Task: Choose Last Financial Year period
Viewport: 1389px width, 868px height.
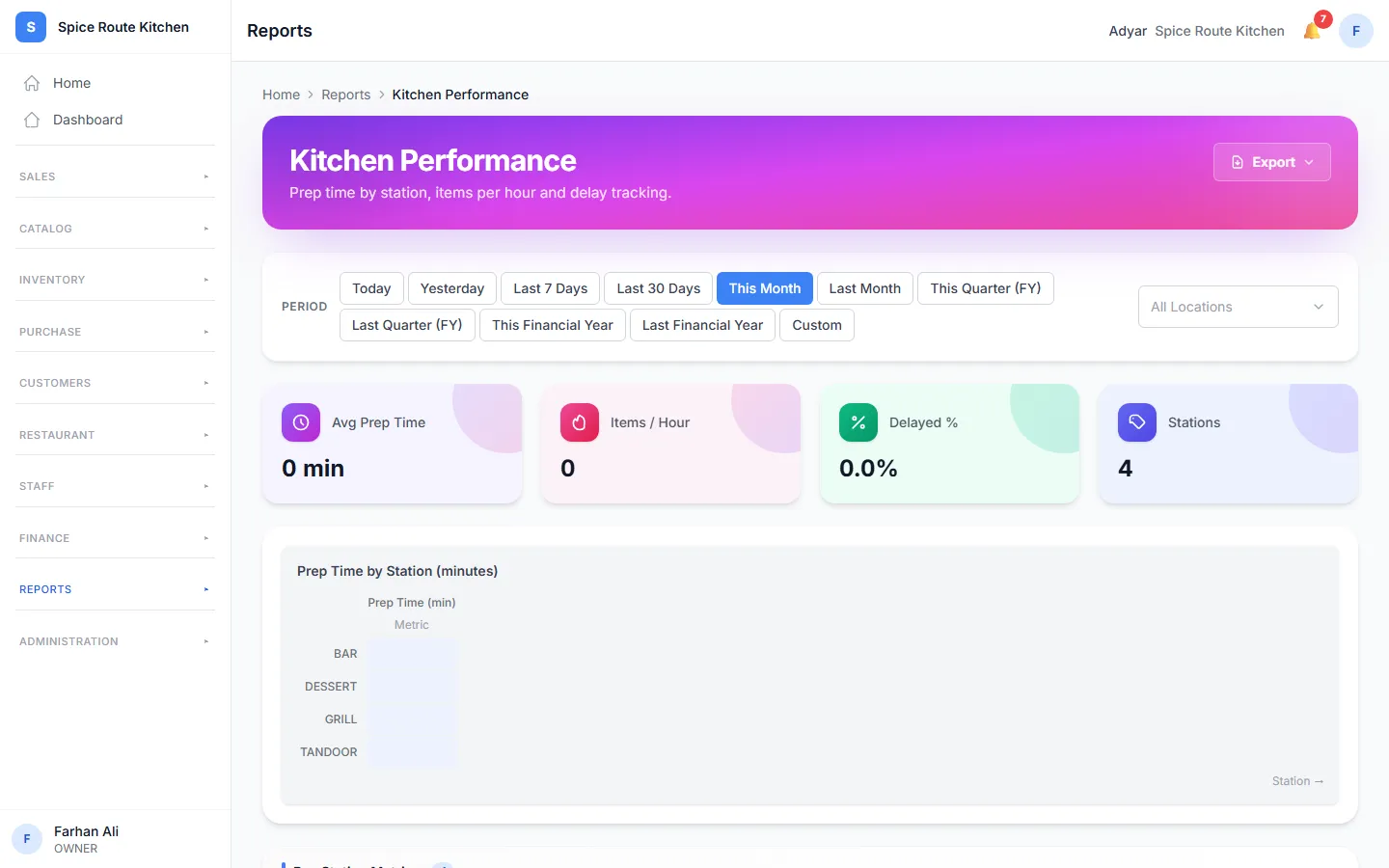Action: point(702,325)
